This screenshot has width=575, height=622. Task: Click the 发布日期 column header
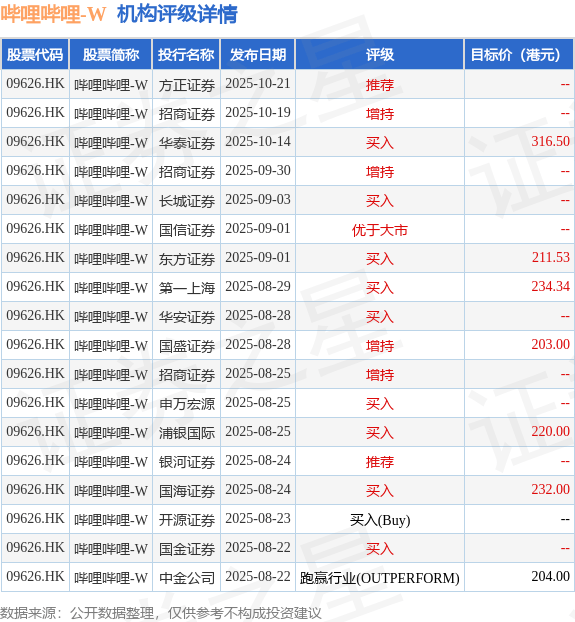[258, 54]
